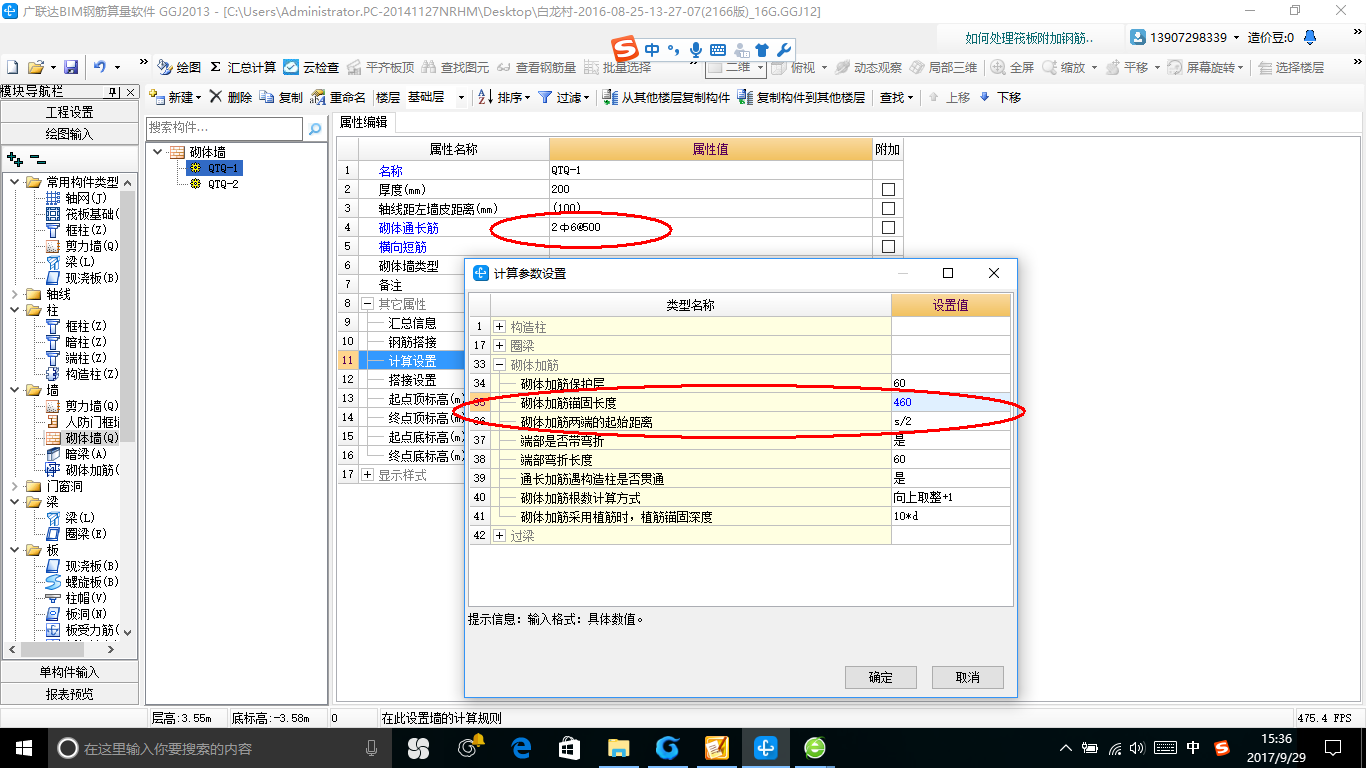Open 绘图输入 navigator section

pos(70,133)
